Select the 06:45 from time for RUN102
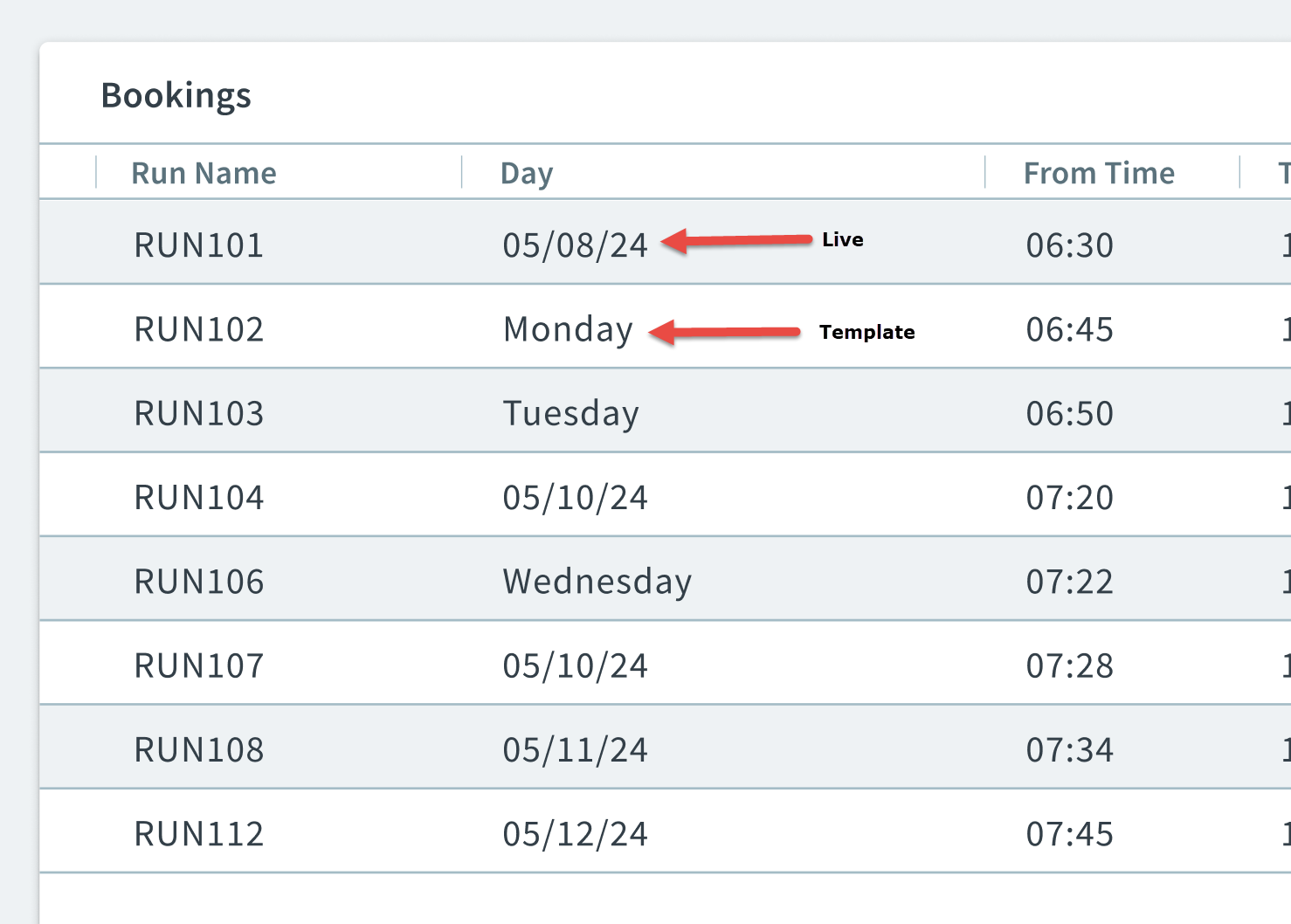The image size is (1291, 924). tap(1069, 329)
